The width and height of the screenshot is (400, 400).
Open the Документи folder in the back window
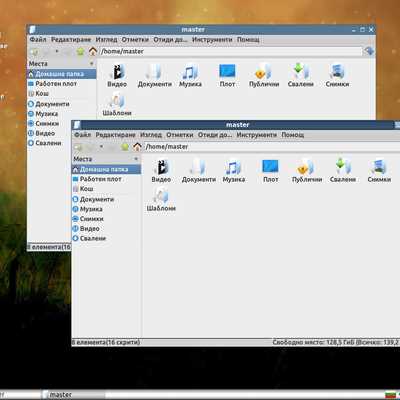pos(155,76)
